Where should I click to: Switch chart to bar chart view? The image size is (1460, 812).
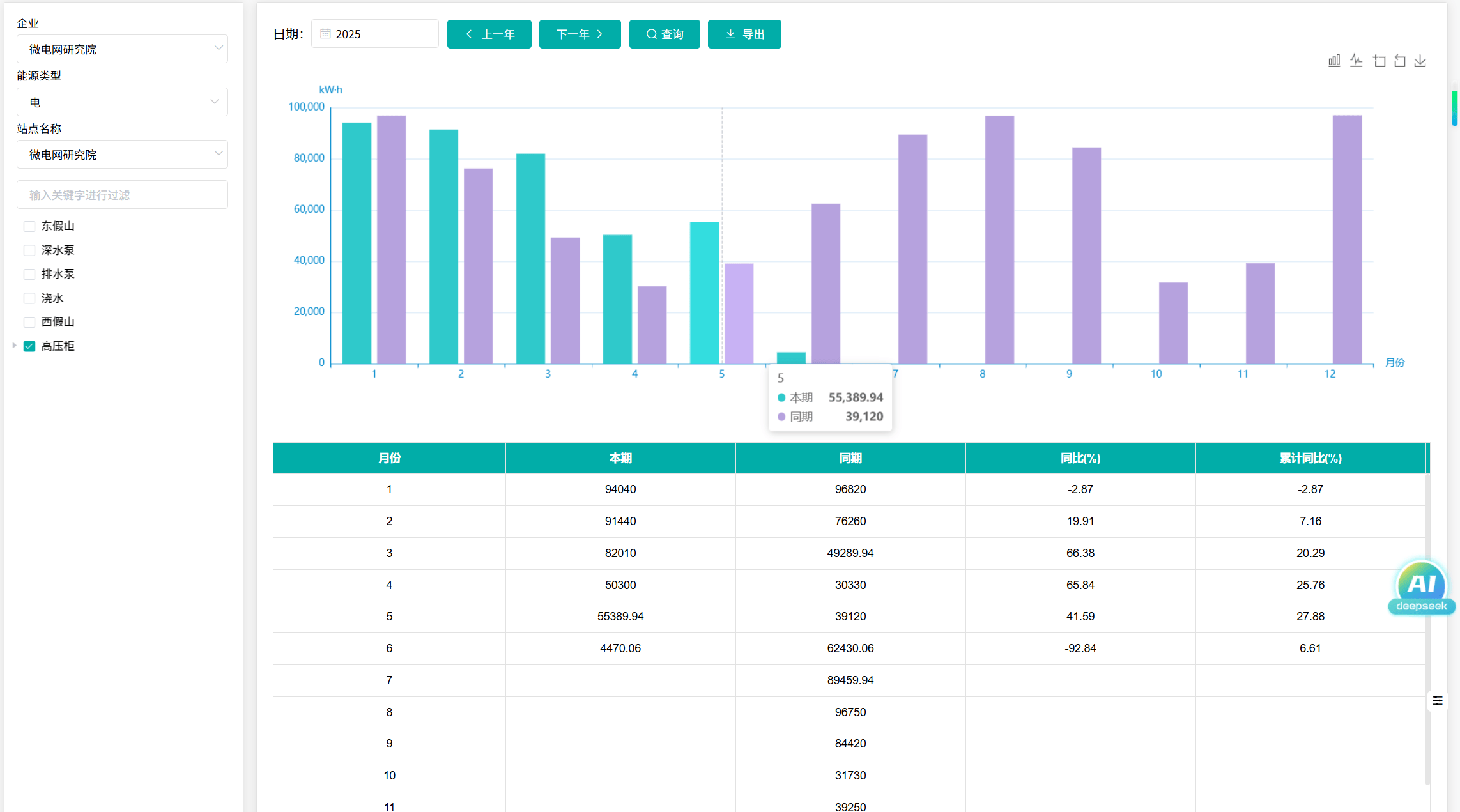point(1334,61)
